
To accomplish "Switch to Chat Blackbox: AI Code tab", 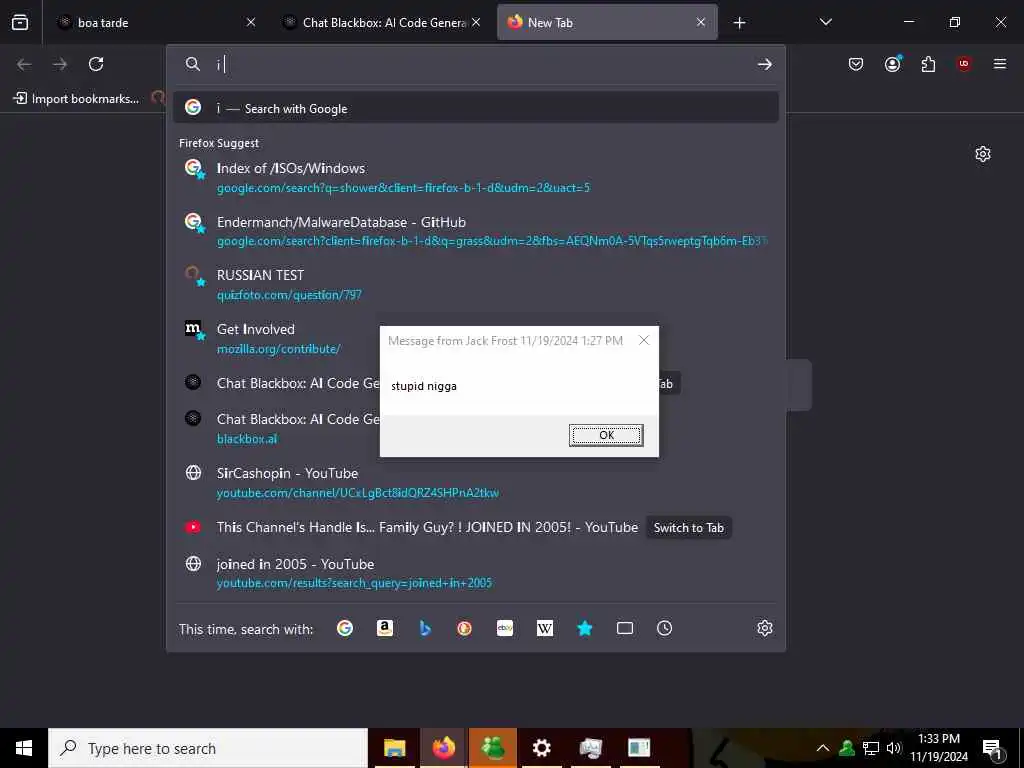I will [x=382, y=22].
